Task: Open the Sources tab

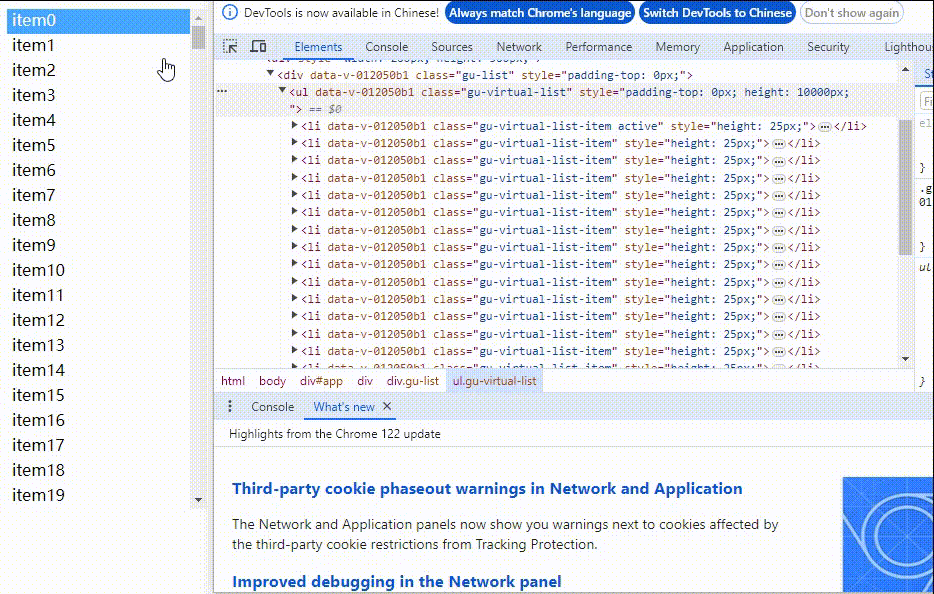Action: coord(452,46)
